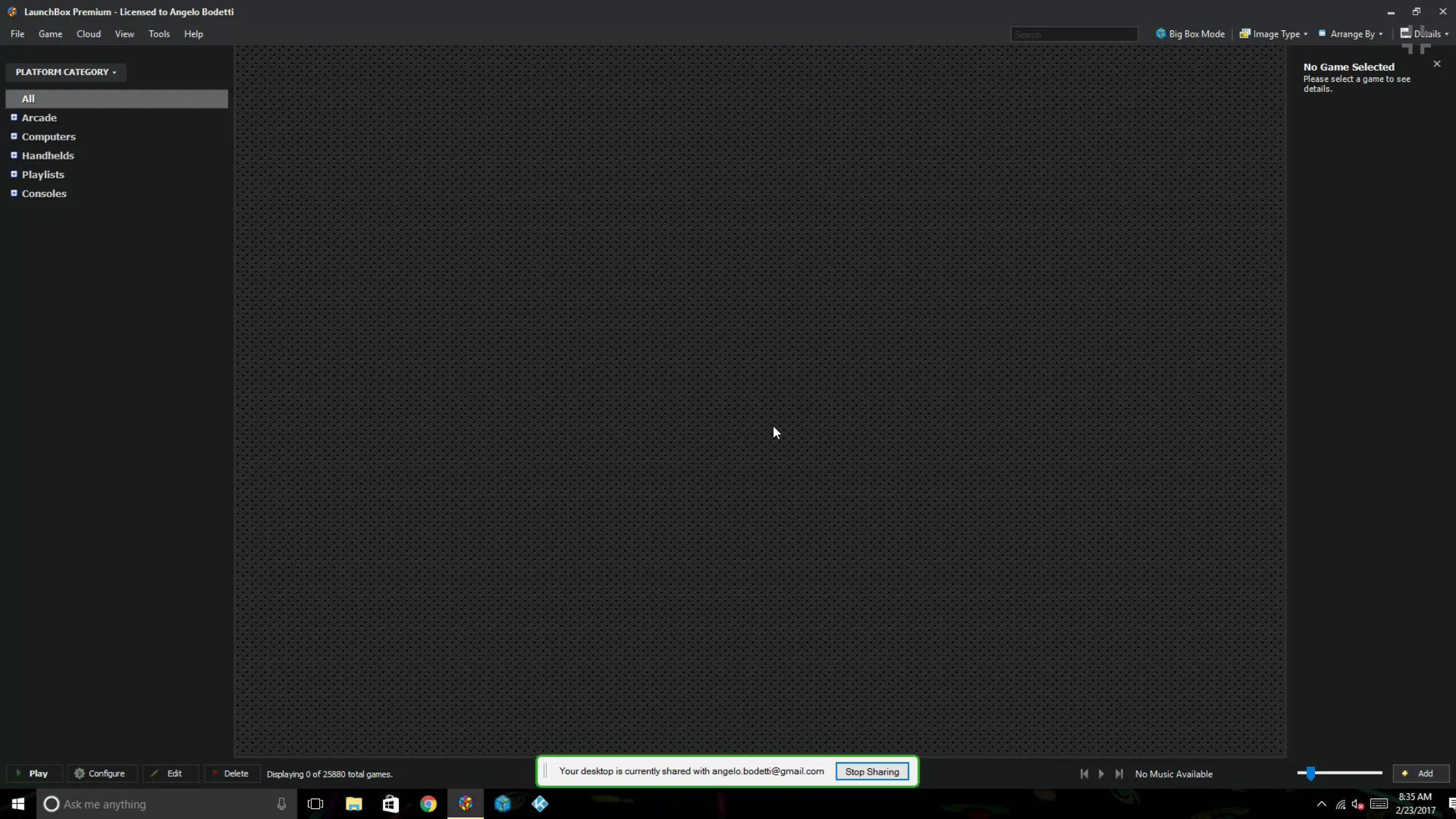Click the Edit button
The image size is (1456, 819).
point(170,773)
